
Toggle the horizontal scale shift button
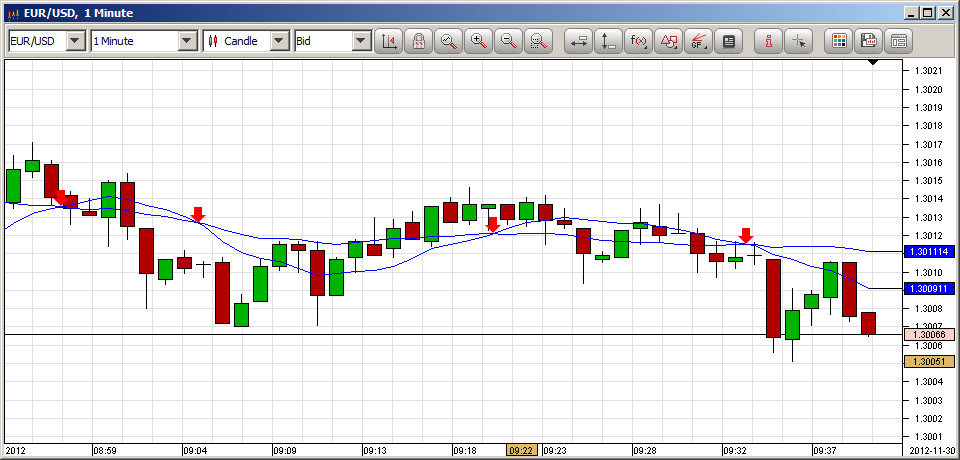579,41
